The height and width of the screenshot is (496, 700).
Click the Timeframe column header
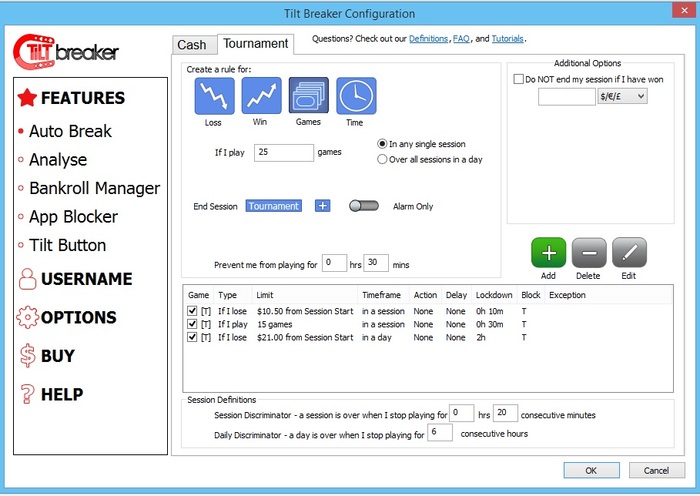coord(383,295)
